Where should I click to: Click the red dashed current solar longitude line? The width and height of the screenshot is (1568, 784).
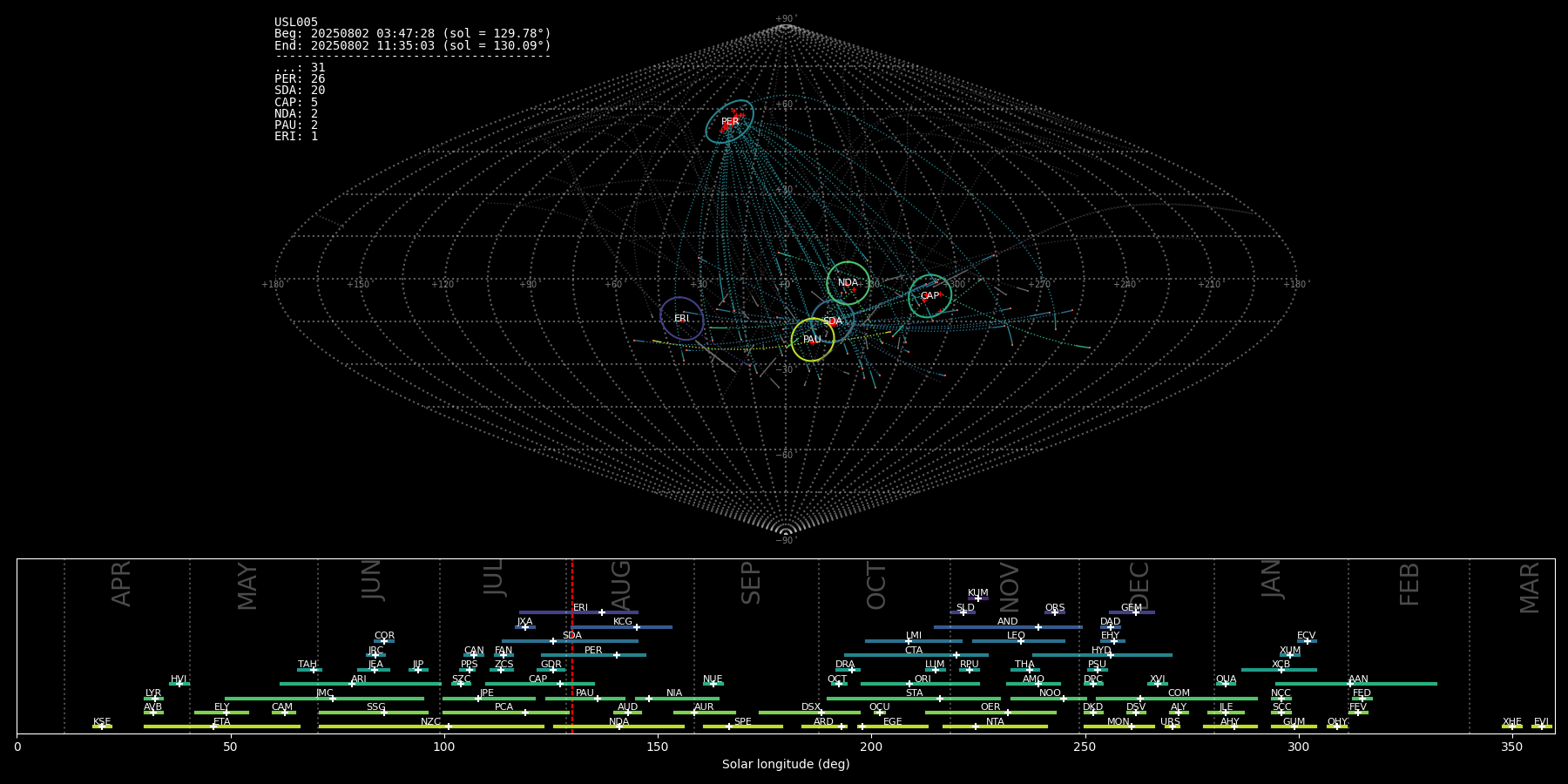(572, 645)
